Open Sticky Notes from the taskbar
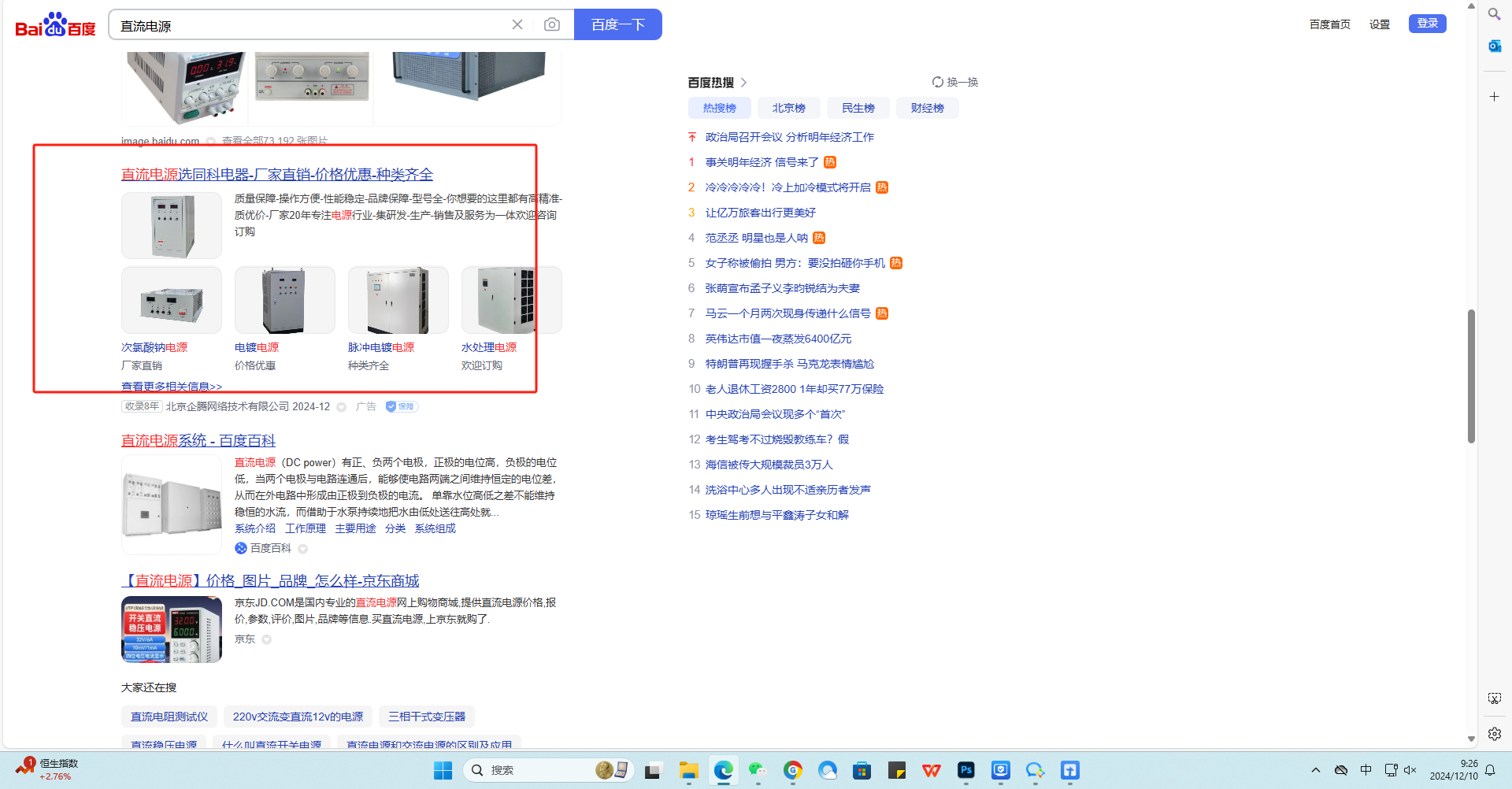 coord(896,770)
